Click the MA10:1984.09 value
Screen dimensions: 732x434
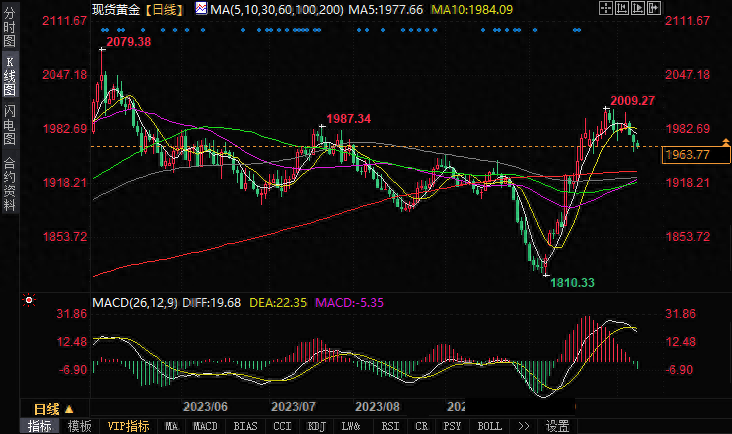click(x=472, y=9)
